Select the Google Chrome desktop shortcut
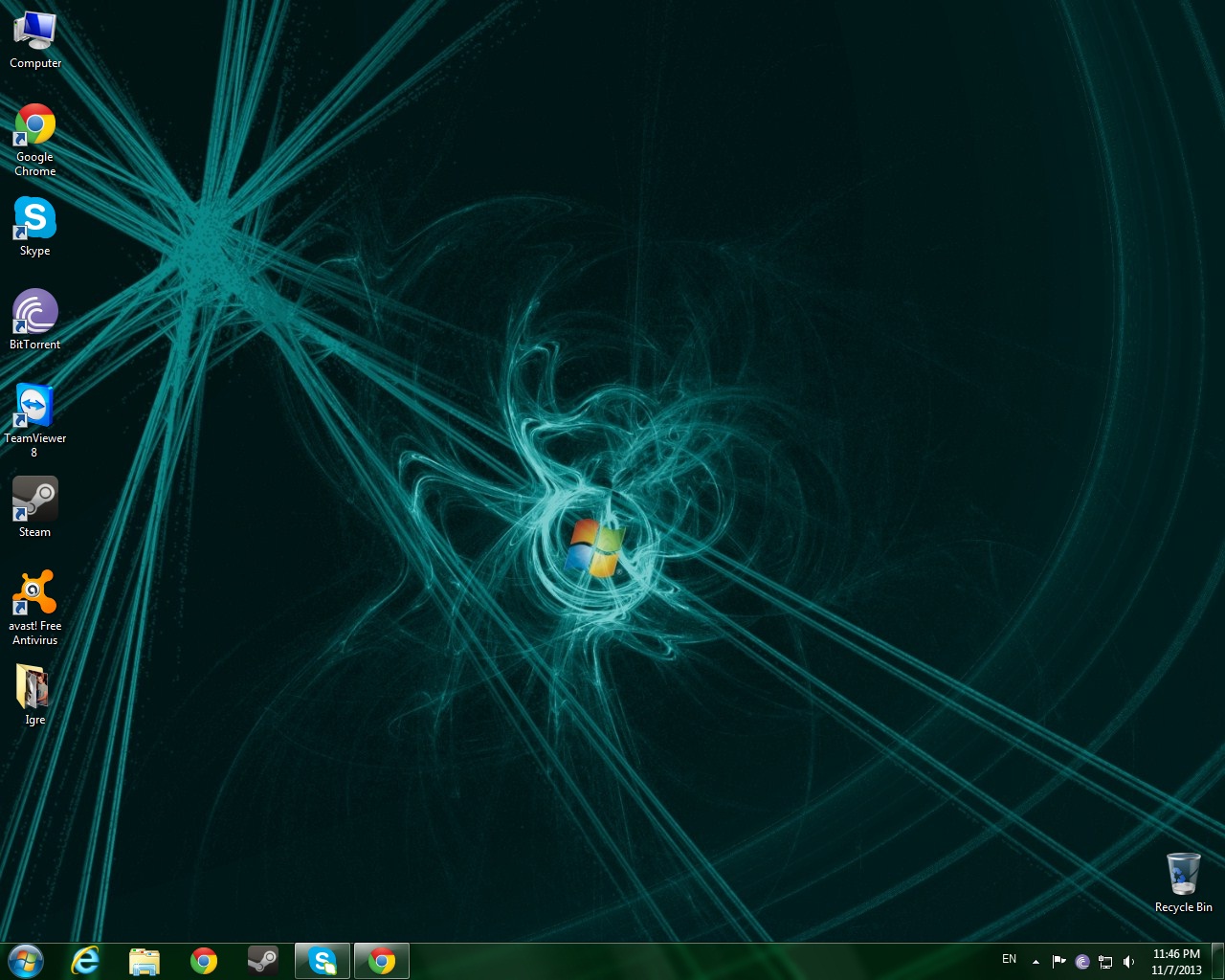The image size is (1225, 980). click(35, 140)
